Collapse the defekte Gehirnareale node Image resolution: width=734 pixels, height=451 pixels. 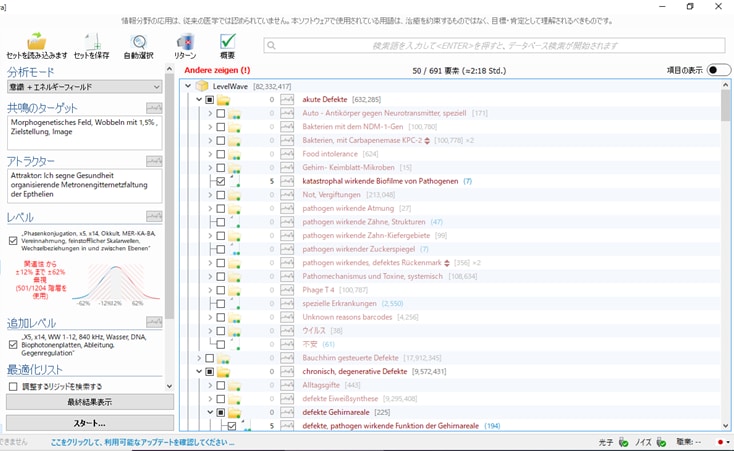pyautogui.click(x=210, y=413)
